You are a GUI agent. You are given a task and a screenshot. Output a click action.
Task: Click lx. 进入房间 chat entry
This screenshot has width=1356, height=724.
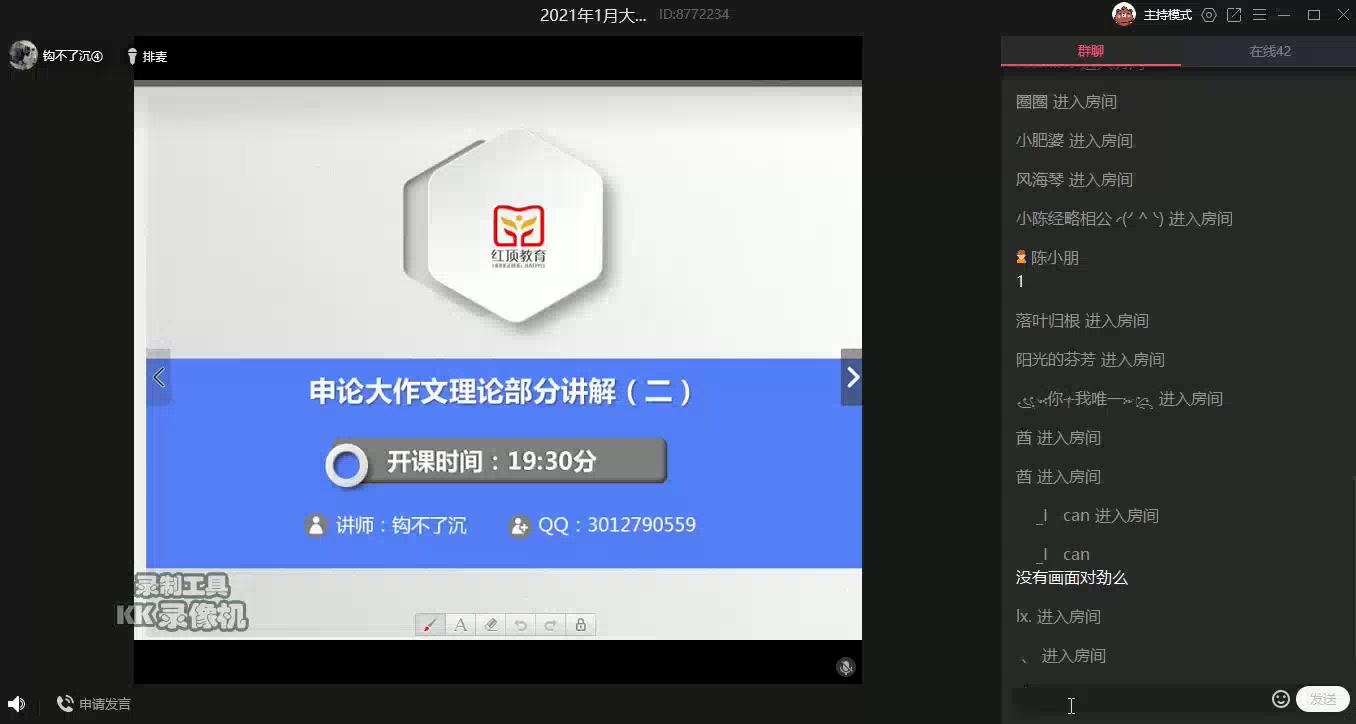[x=1060, y=617]
